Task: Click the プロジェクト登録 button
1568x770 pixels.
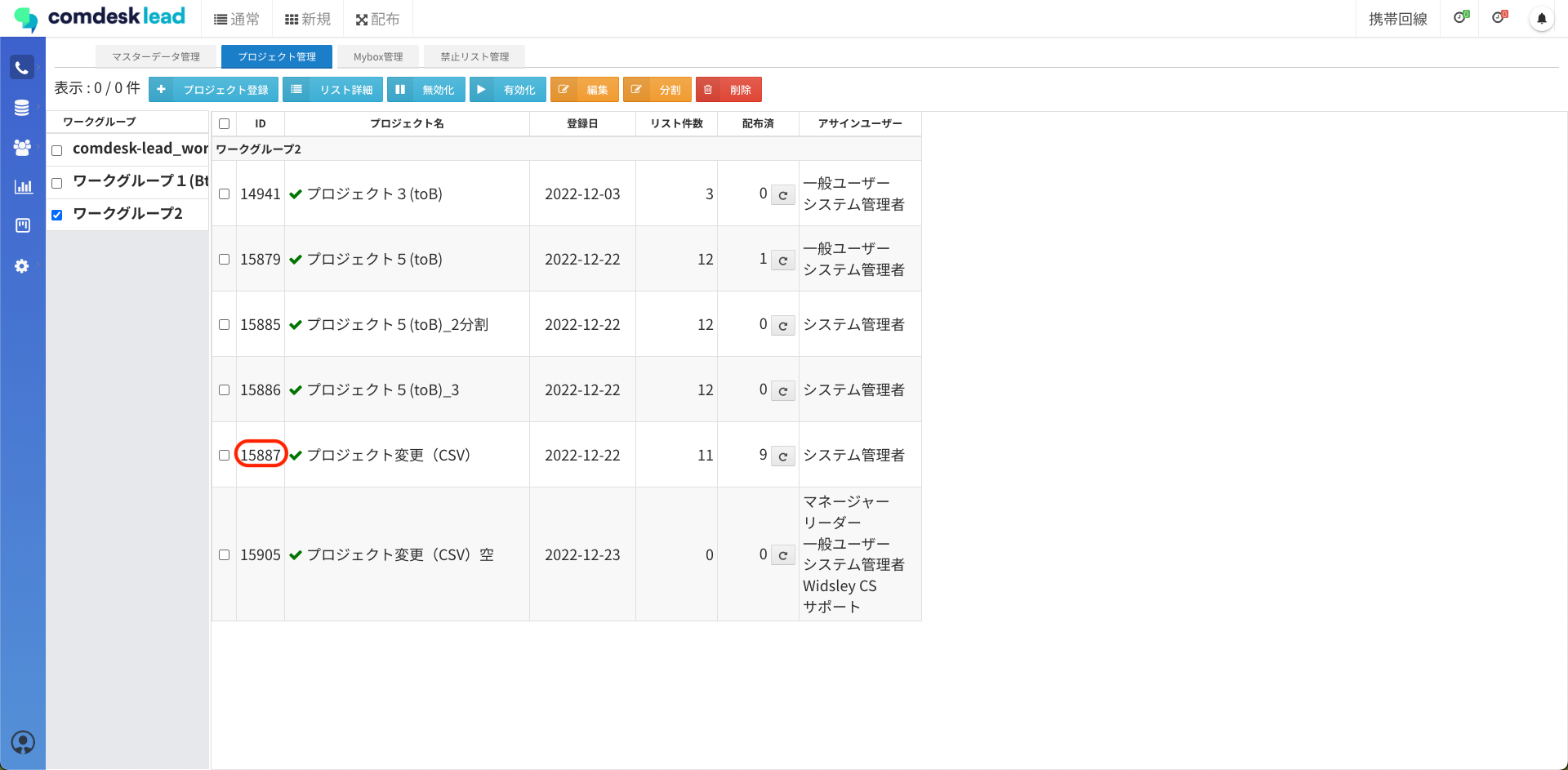Action: (x=214, y=90)
